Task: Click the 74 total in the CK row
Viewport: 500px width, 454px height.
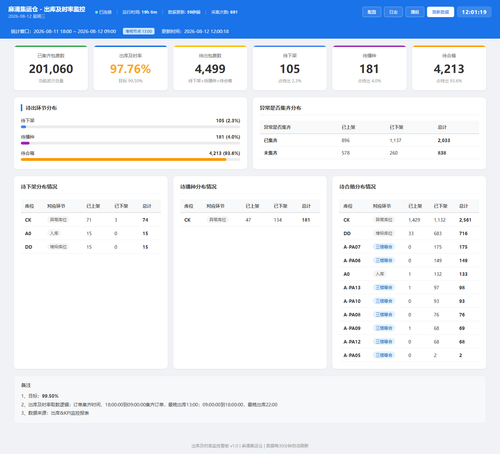Action: coord(145,220)
